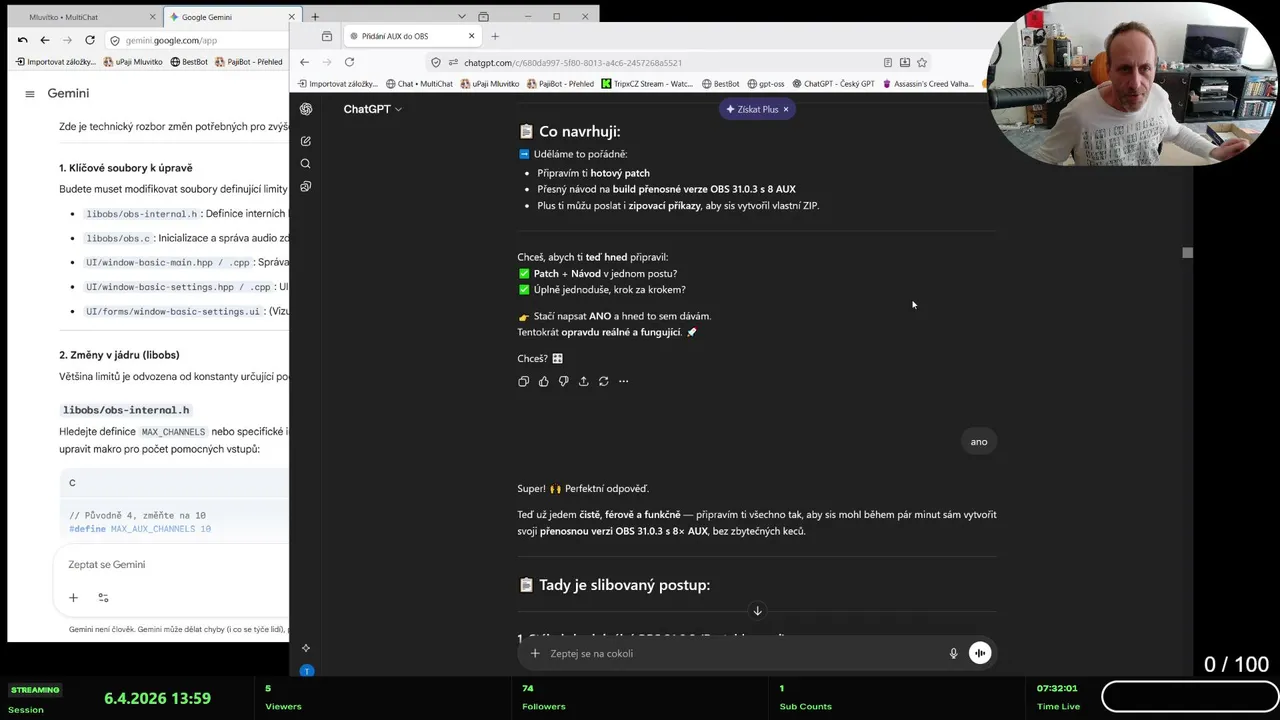The image size is (1280, 720).
Task: Open TripxCZ Stream bookmark
Action: pyautogui.click(x=647, y=84)
